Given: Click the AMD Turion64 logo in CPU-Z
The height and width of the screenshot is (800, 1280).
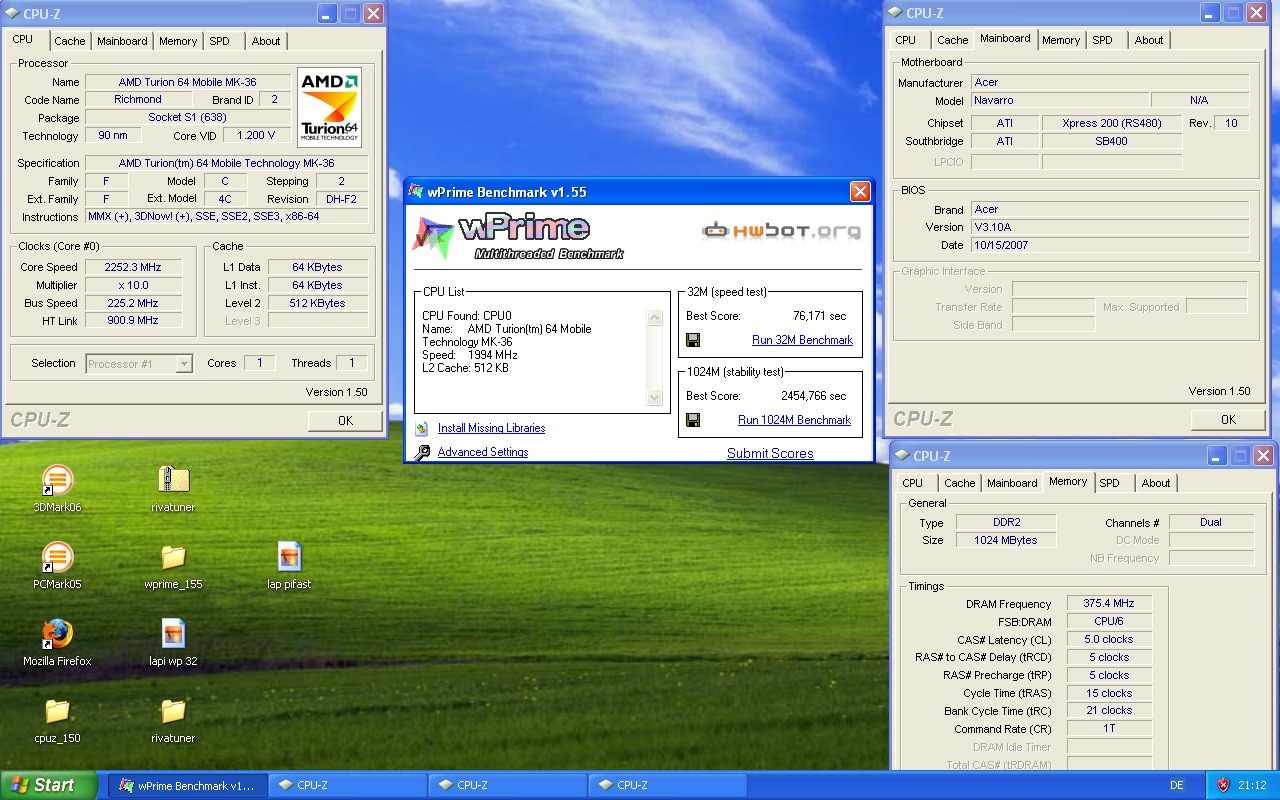Looking at the screenshot, I should 329,108.
